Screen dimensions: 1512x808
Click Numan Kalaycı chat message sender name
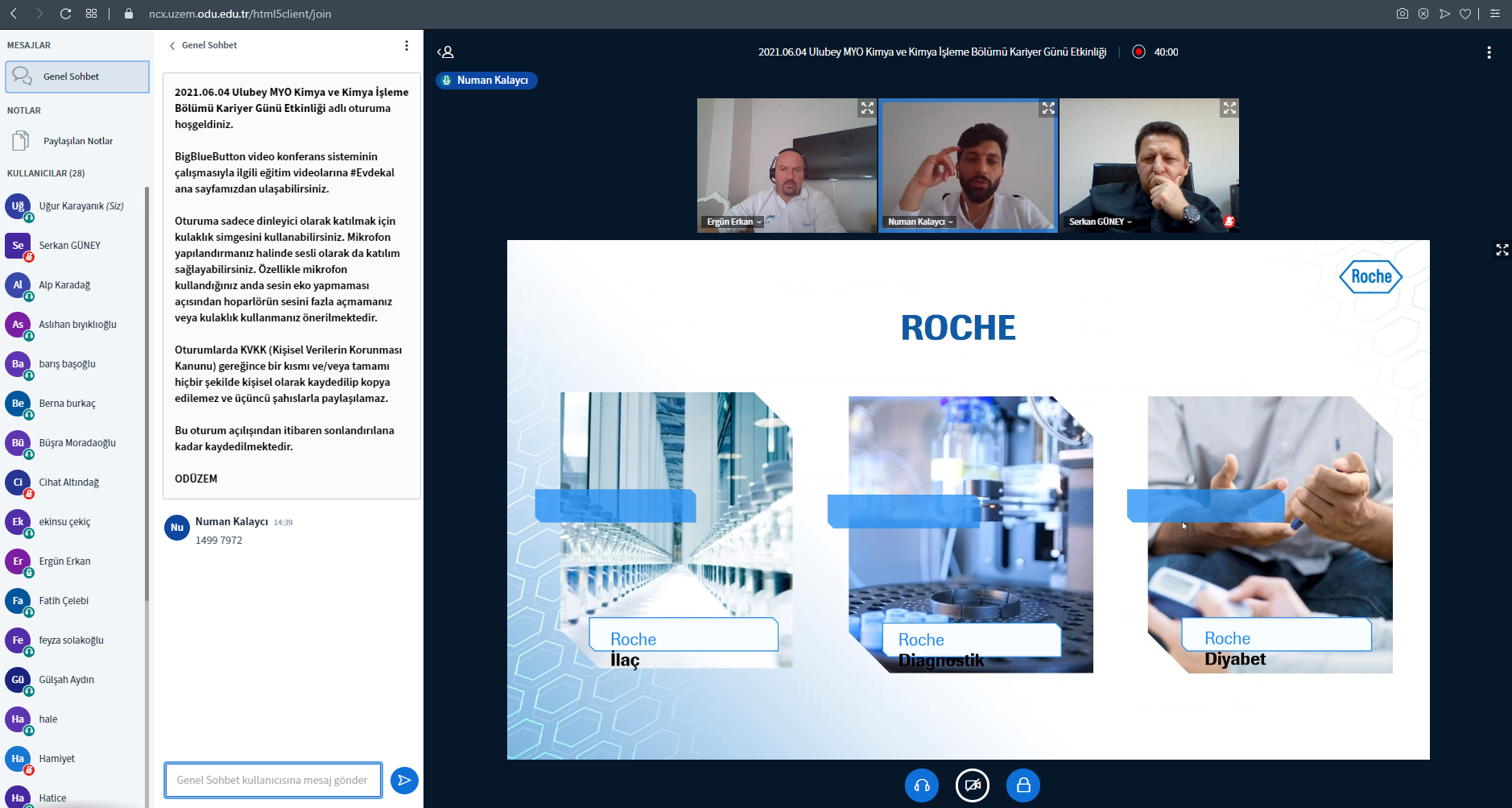pyautogui.click(x=231, y=522)
